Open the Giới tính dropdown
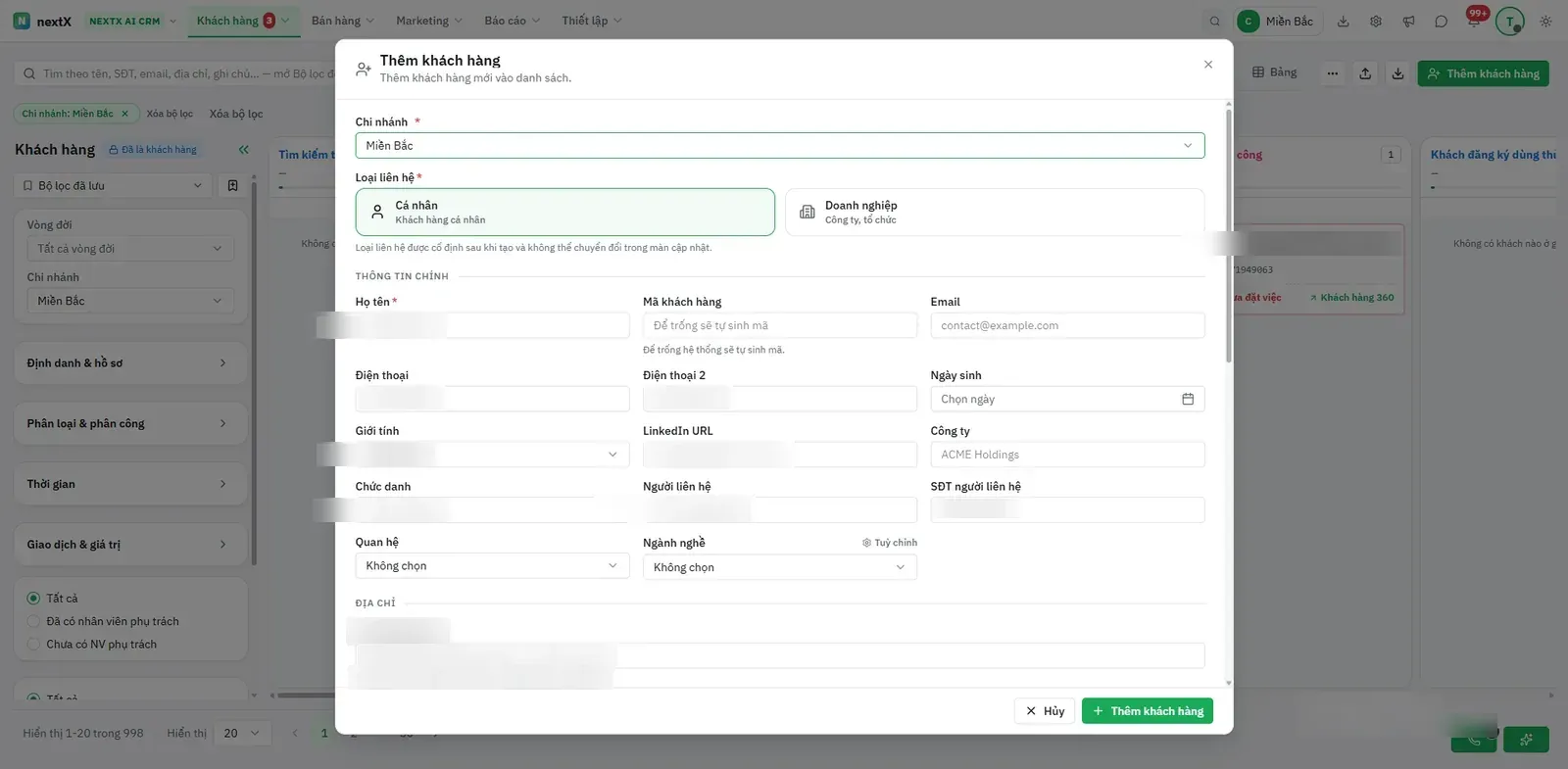1568x769 pixels. pos(492,454)
